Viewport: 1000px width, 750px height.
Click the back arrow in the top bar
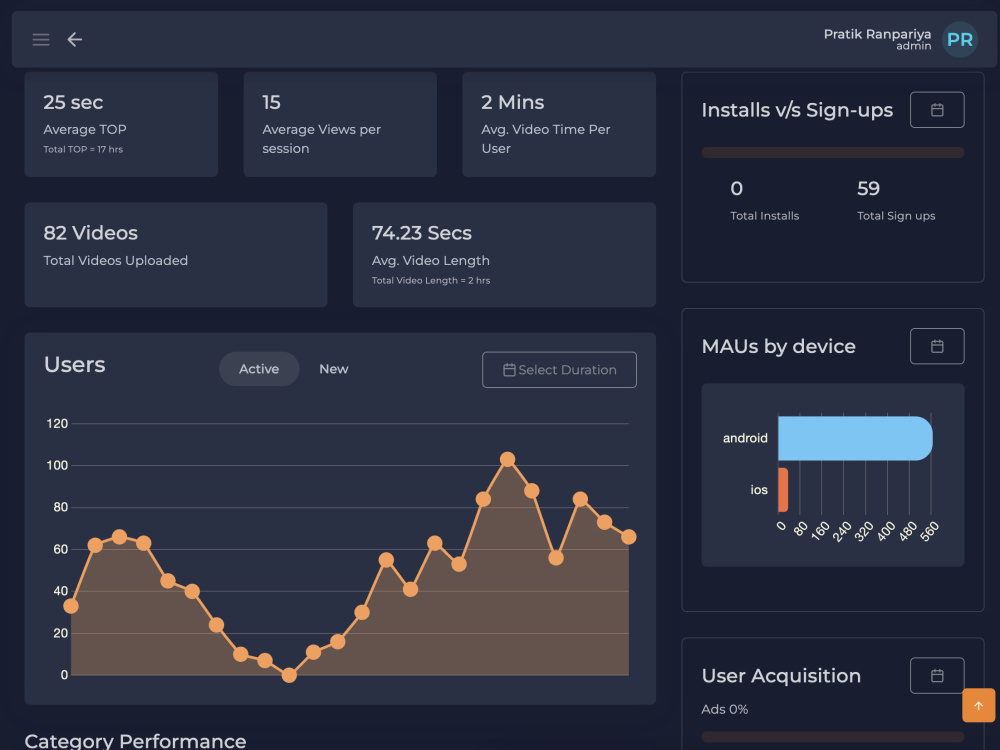tap(74, 39)
